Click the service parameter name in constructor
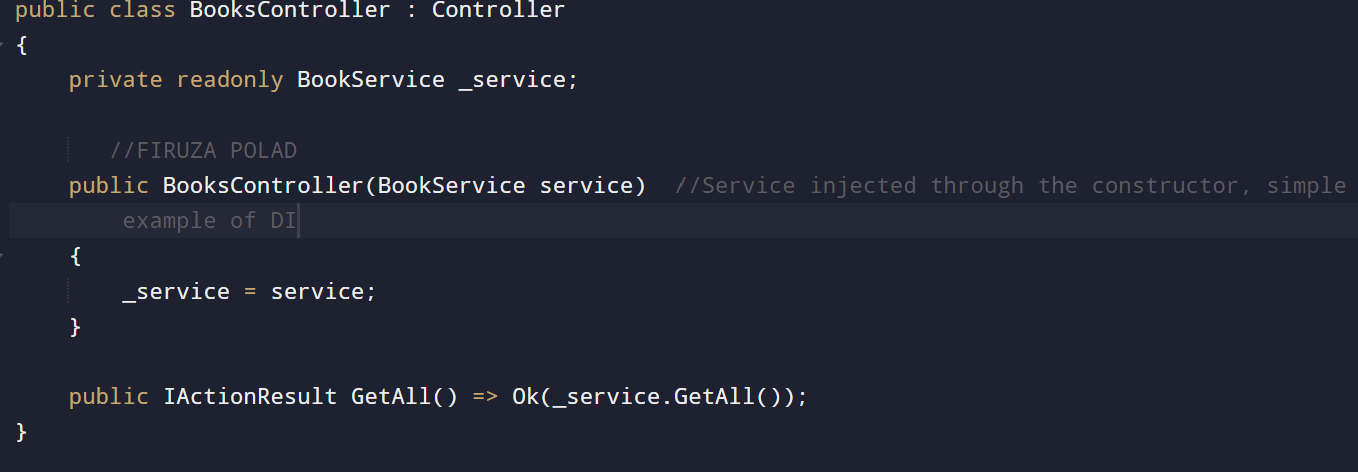 pos(586,186)
